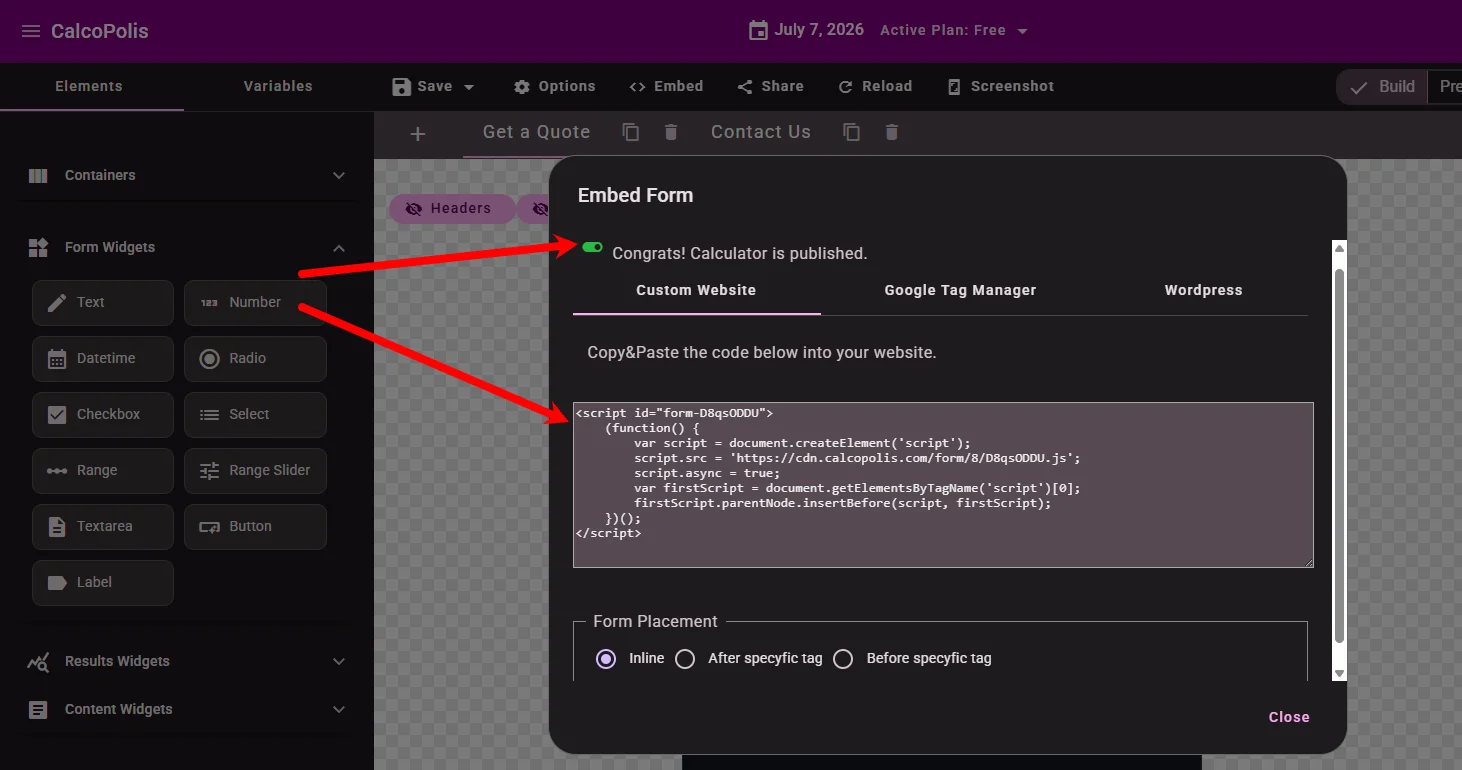Add a Button widget

pos(255,526)
